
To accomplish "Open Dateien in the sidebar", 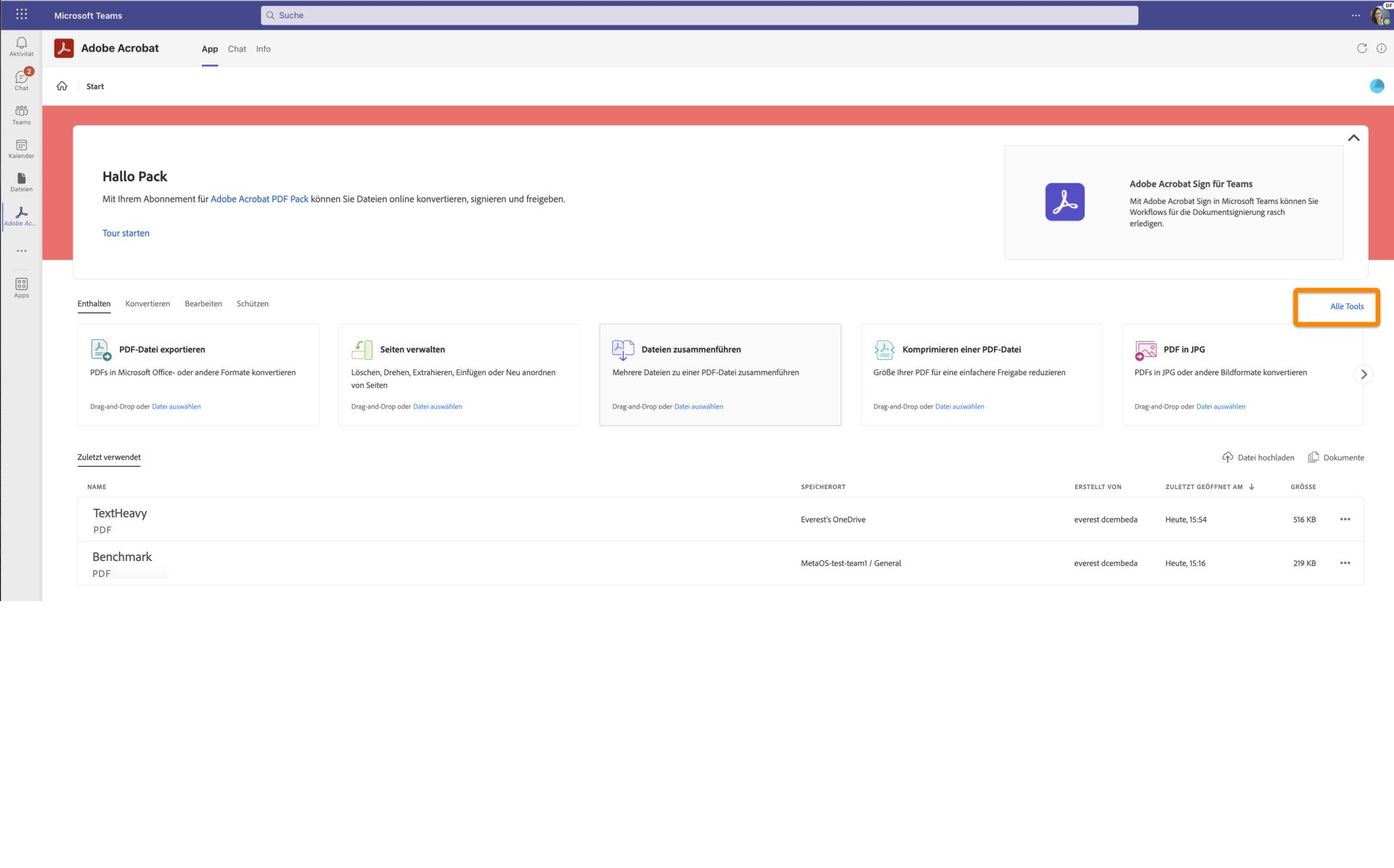I will pyautogui.click(x=21, y=182).
